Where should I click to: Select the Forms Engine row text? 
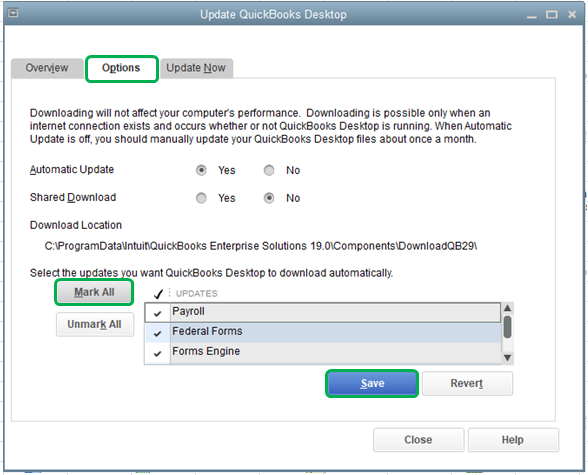point(206,351)
